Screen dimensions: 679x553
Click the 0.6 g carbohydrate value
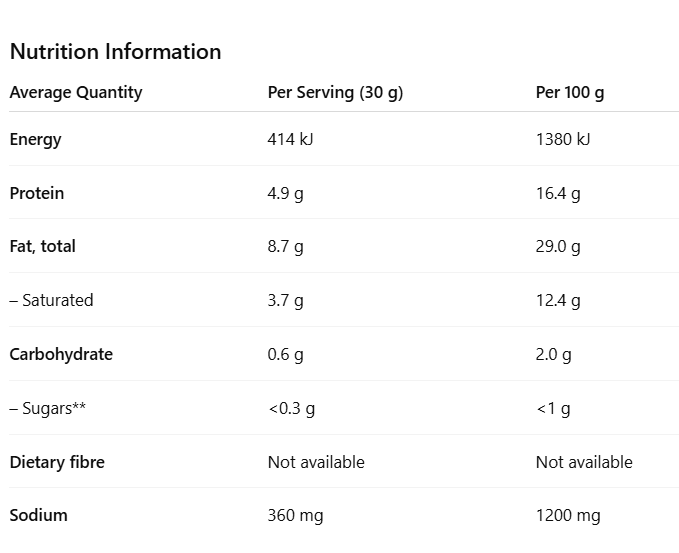286,355
